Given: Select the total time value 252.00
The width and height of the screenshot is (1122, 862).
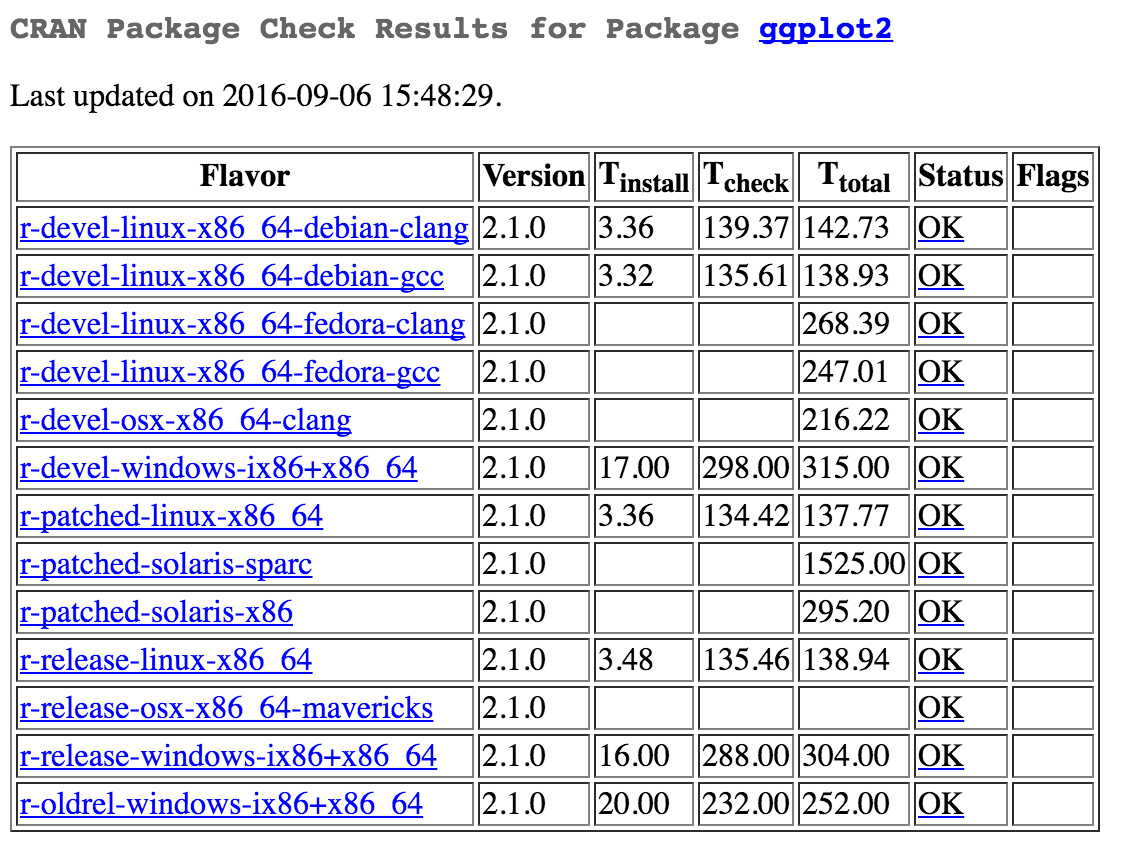Looking at the screenshot, I should pos(845,803).
